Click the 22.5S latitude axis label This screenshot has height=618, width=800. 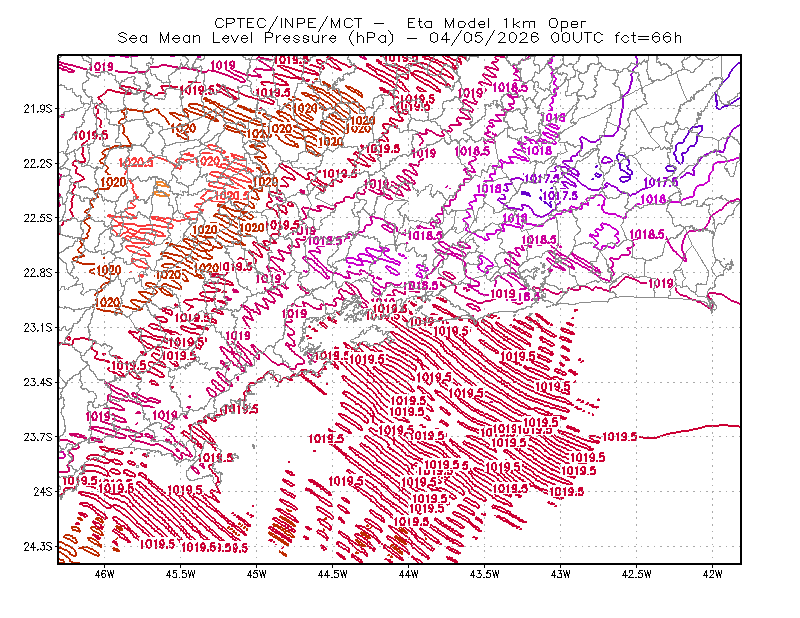coord(38,218)
